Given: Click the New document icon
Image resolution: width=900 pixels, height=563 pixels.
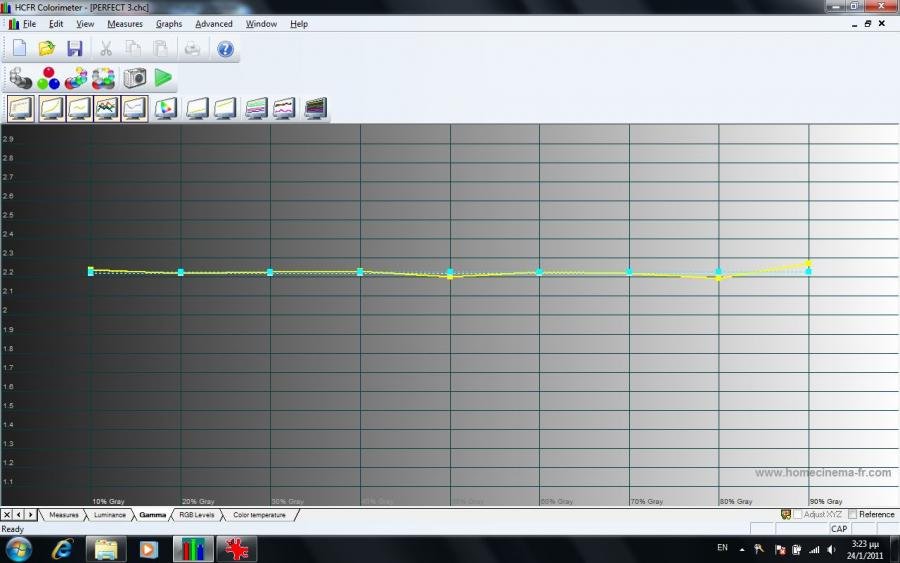Looking at the screenshot, I should point(19,48).
